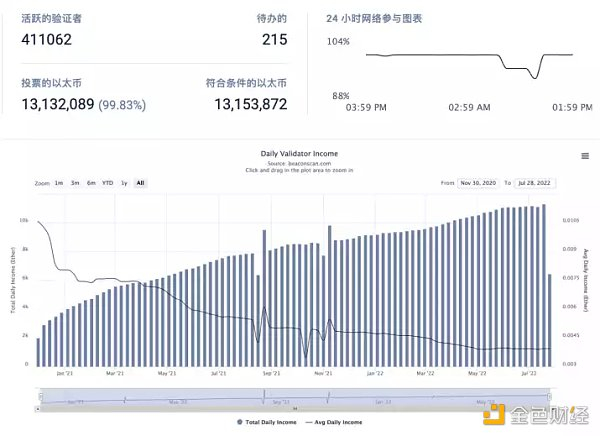Click the 24-hour participation line dip
Screen dimensions: 600x436
pos(535,78)
